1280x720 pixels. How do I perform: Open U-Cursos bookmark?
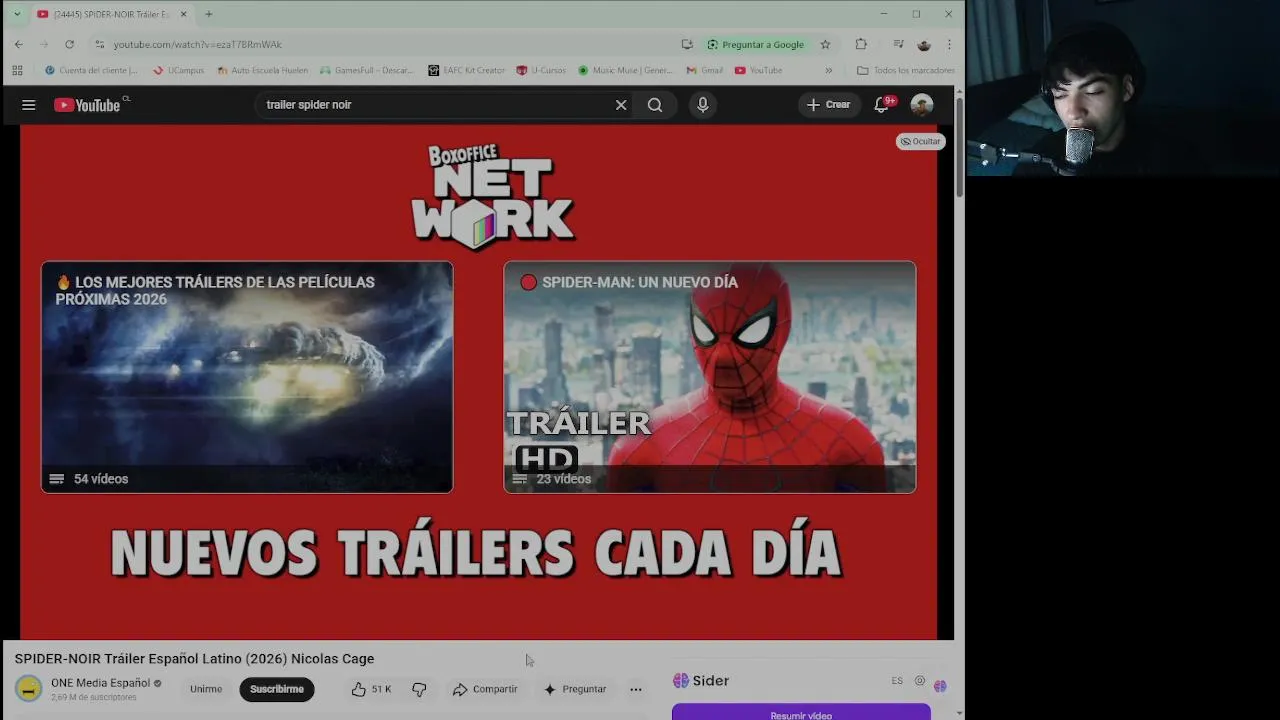[541, 70]
